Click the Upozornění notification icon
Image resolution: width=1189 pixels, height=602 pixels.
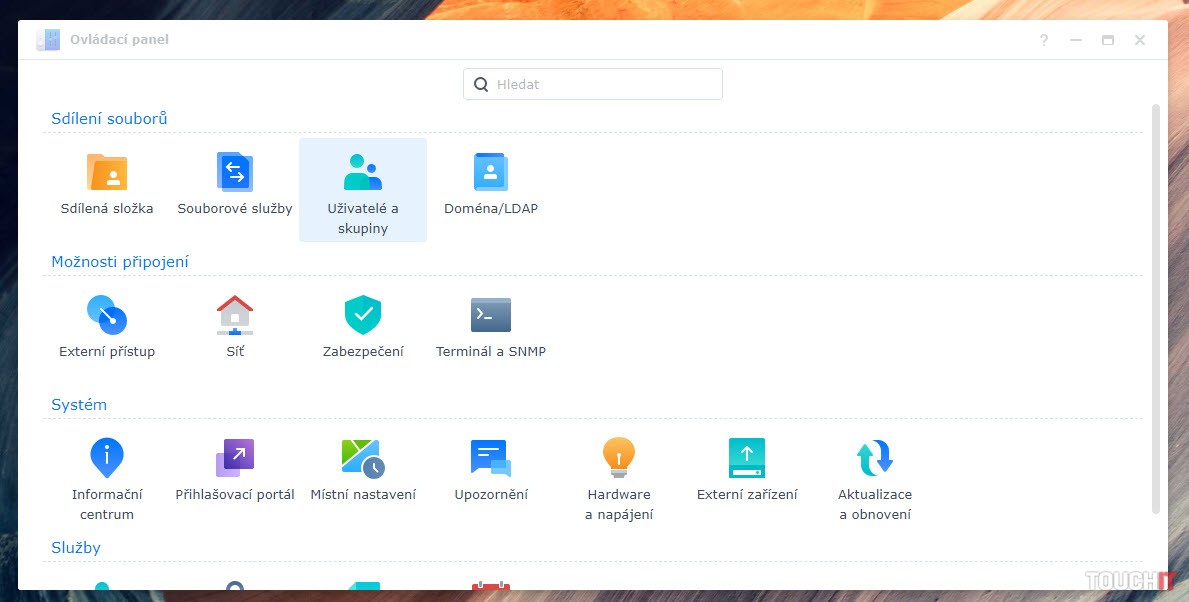(x=491, y=459)
